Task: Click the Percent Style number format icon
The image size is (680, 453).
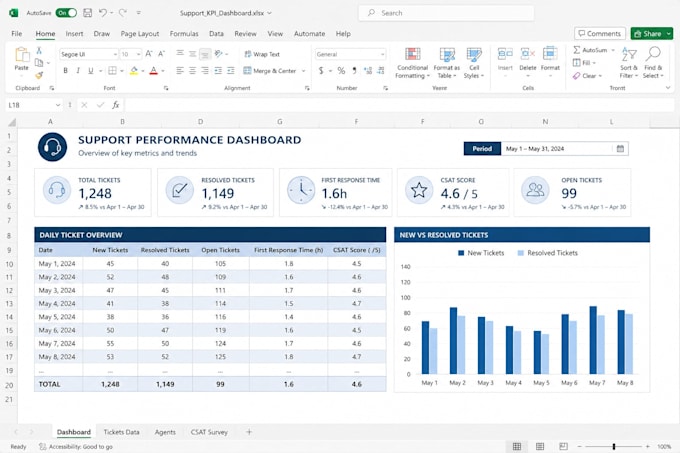Action: (x=341, y=71)
